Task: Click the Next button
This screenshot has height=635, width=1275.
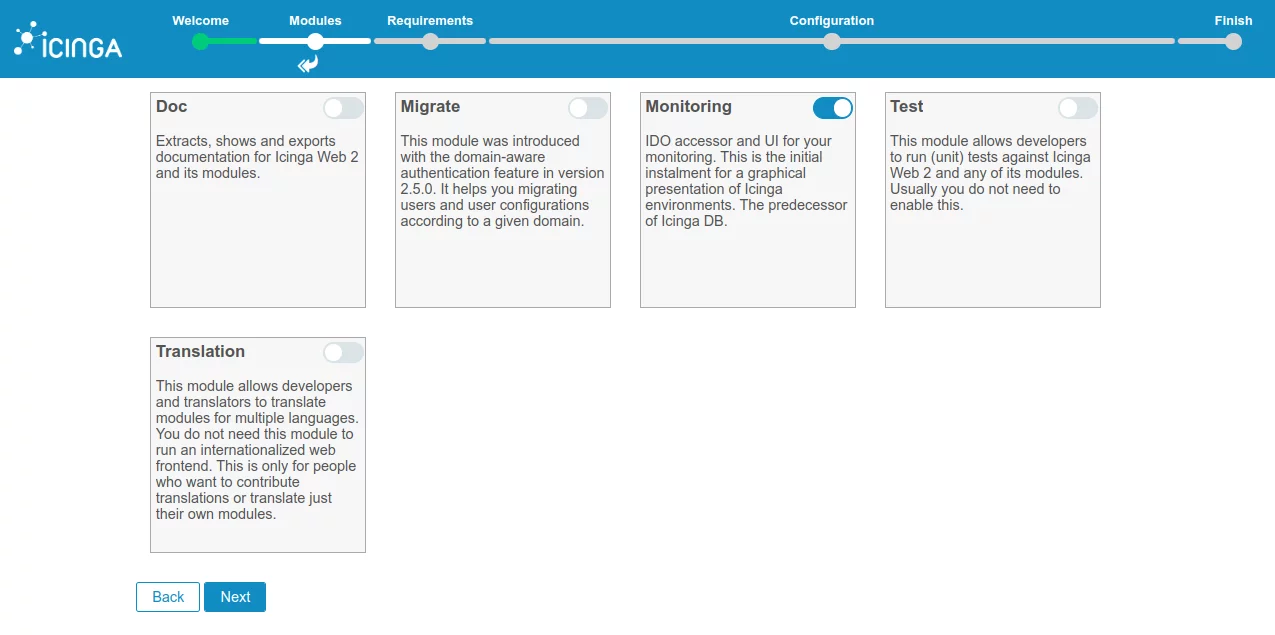Action: (x=235, y=597)
